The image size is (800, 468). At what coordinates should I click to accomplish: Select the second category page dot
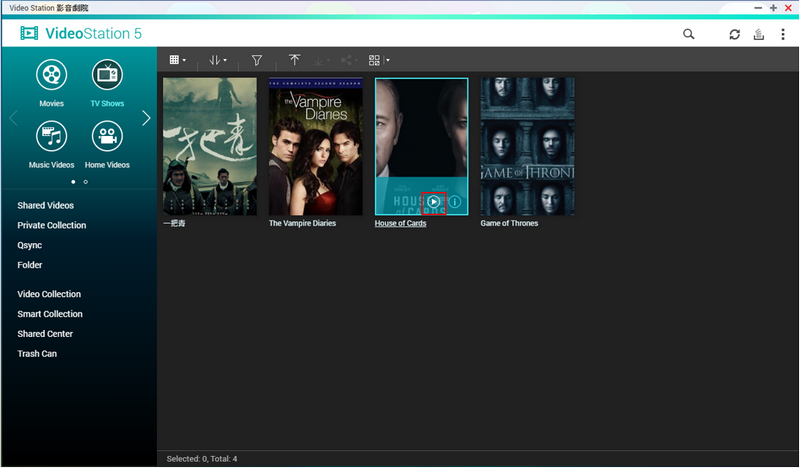tap(86, 182)
